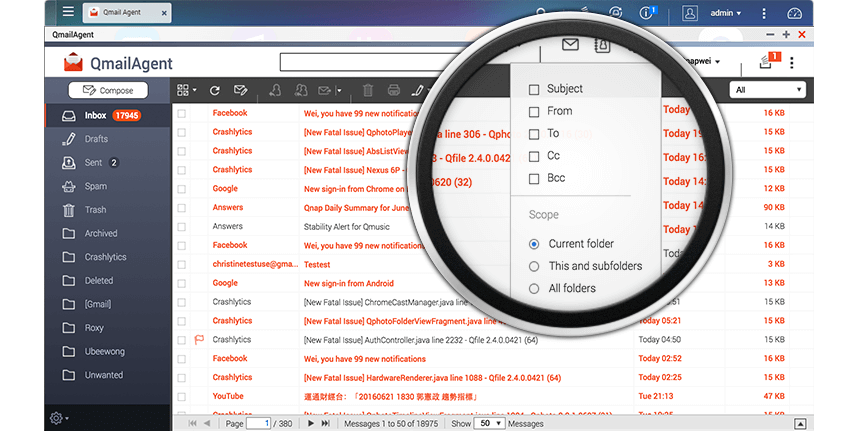860x431 pixels.
Task: Click the mark pen toolbar icon
Action: click(417, 90)
